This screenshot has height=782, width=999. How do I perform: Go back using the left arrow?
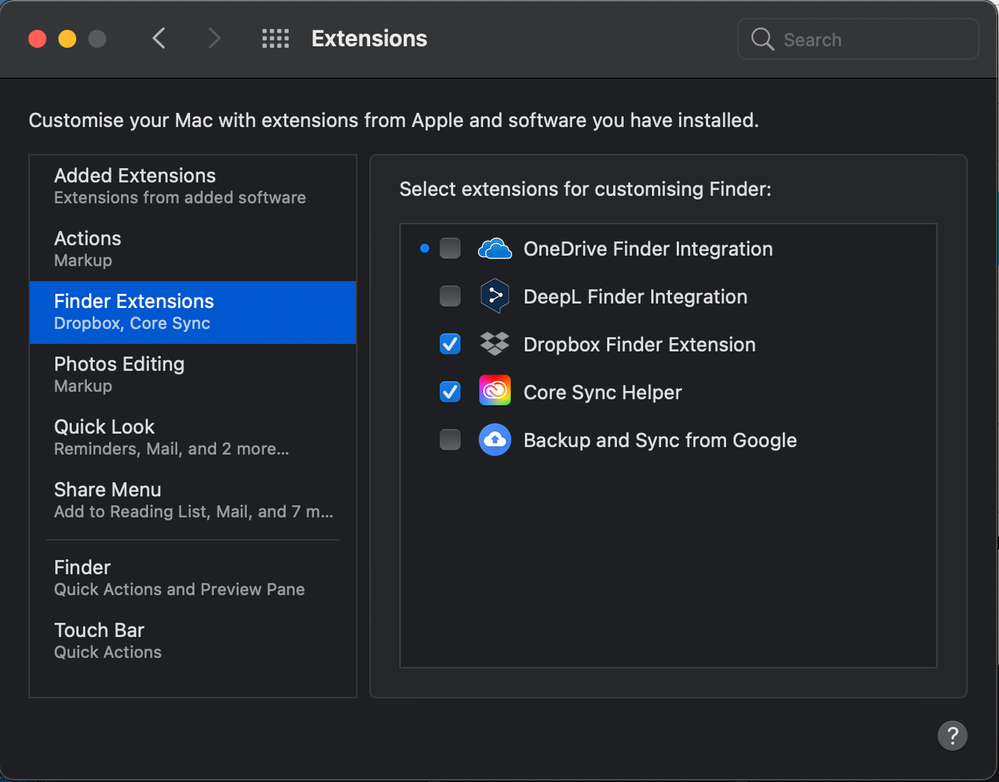pos(159,39)
